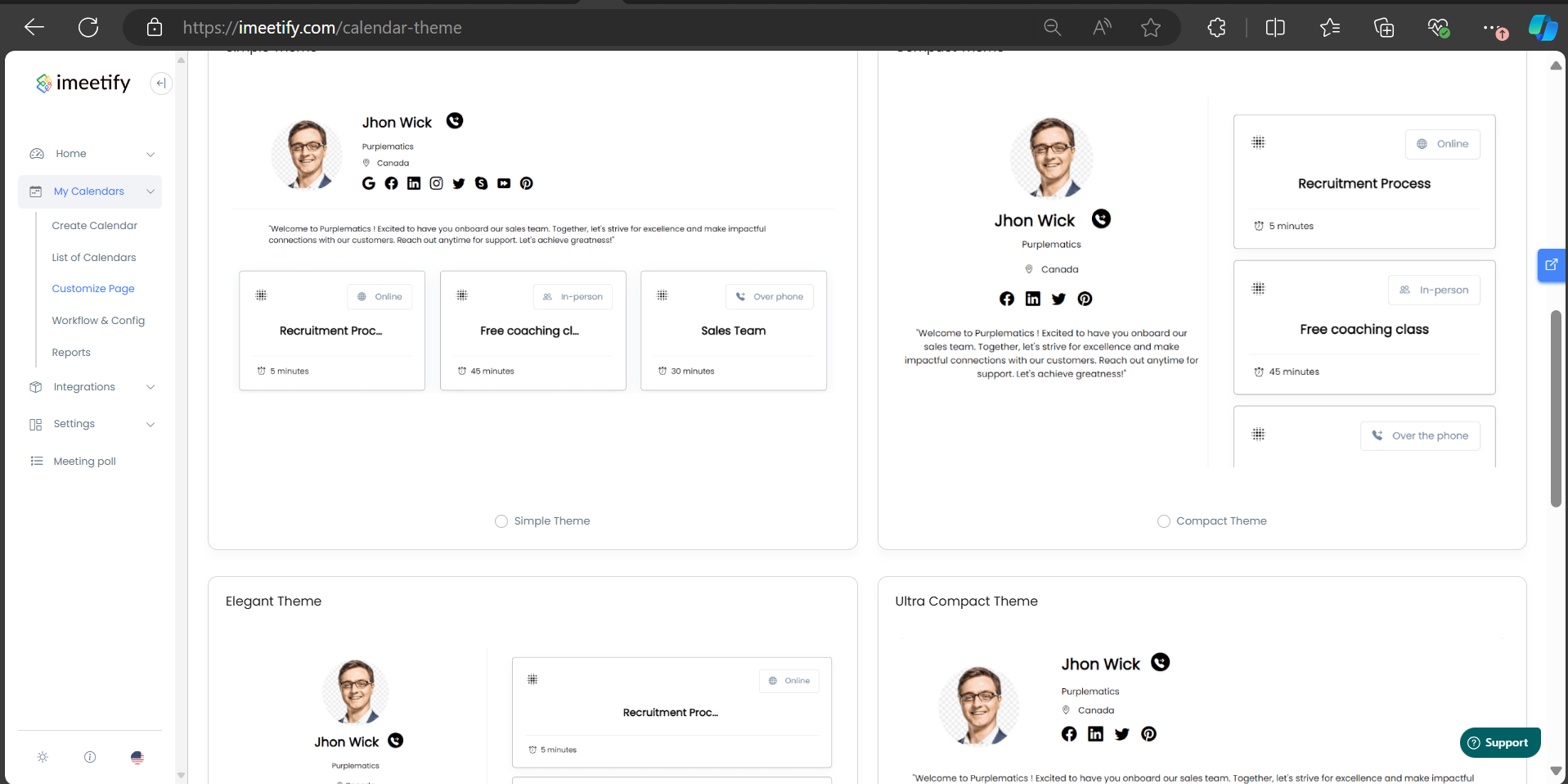
Task: Open Reports in the sidebar
Action: pos(71,353)
